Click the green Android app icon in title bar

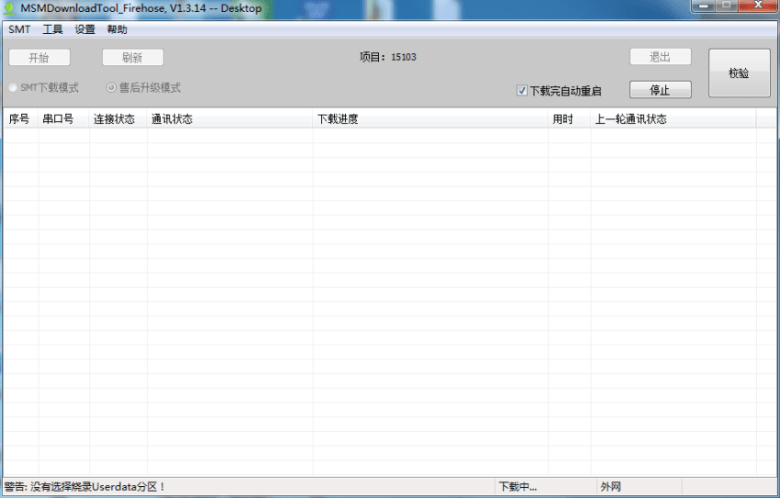[x=9, y=9]
